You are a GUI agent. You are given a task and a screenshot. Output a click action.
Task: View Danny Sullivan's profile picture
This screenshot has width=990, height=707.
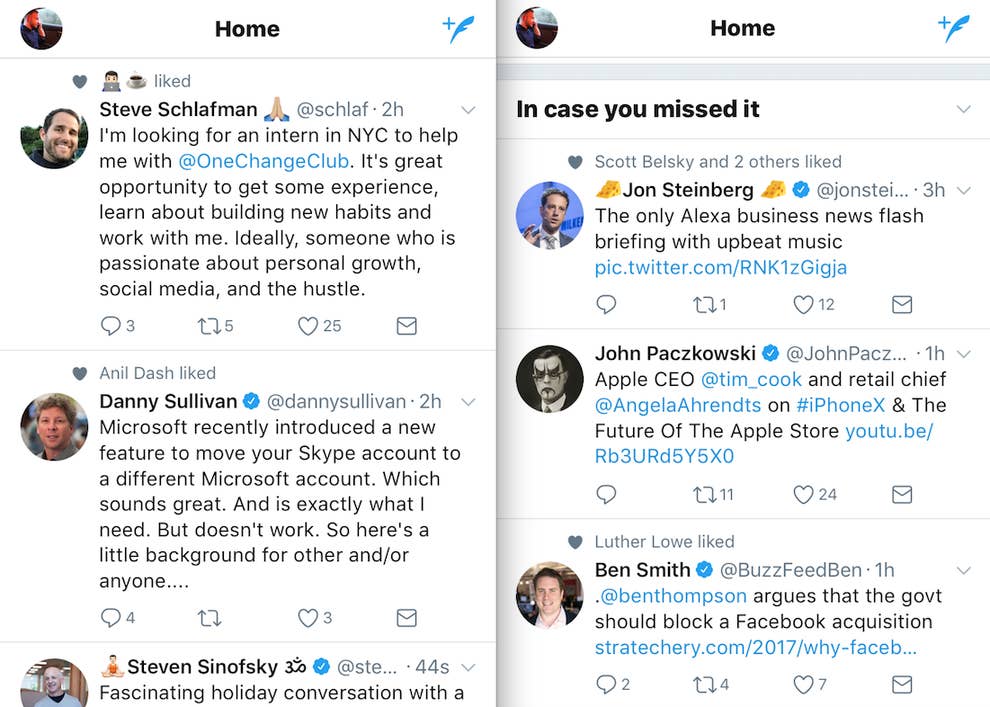54,427
